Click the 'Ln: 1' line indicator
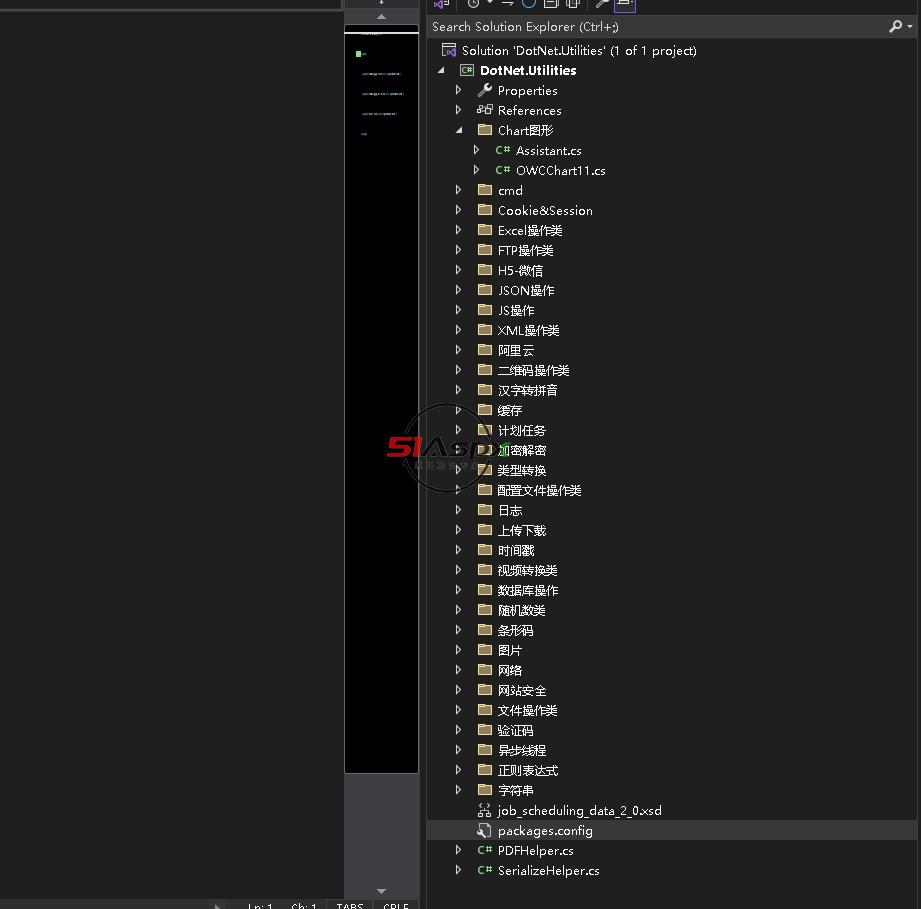The image size is (921, 909). pyautogui.click(x=260, y=905)
